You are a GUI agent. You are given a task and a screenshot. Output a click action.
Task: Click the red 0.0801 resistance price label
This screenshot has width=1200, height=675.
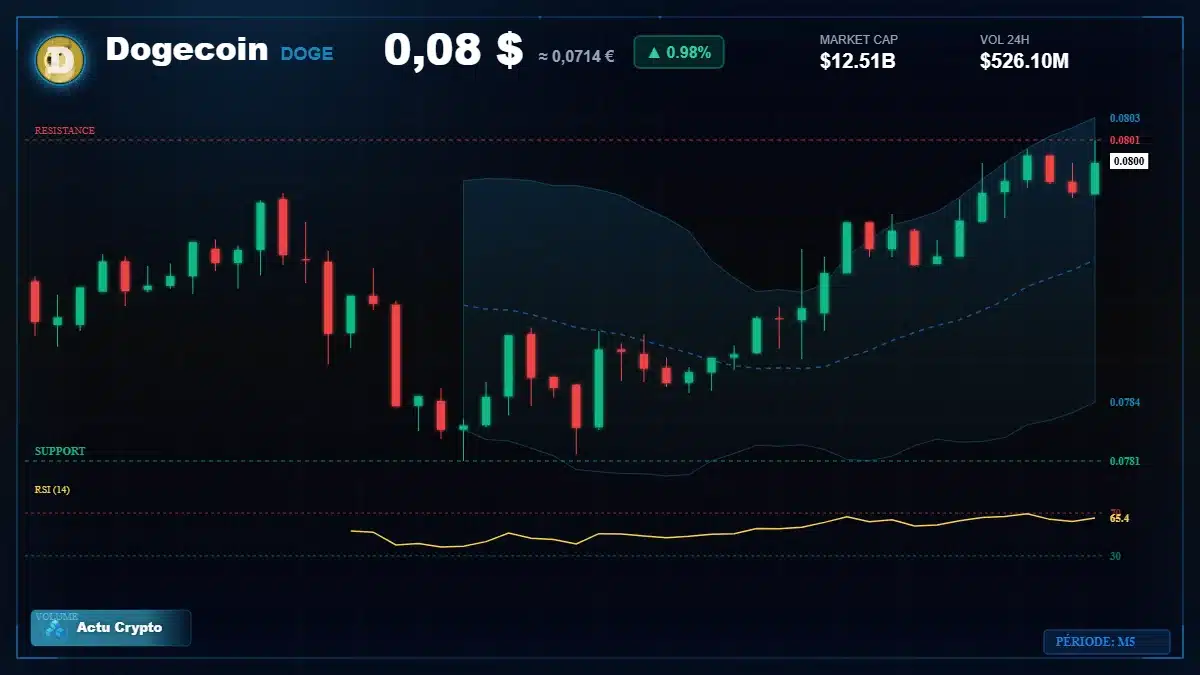coord(1125,140)
